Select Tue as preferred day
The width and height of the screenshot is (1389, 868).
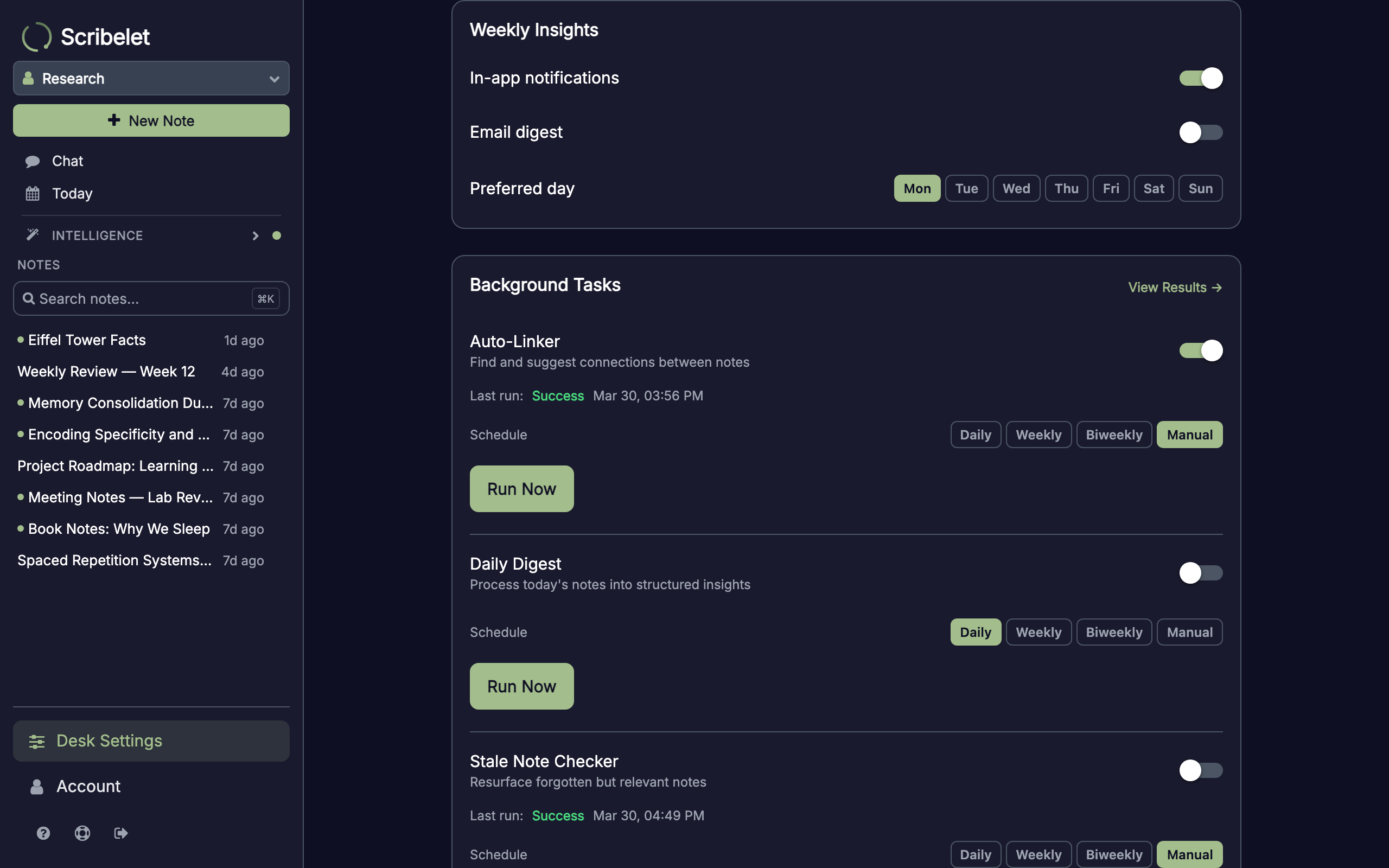(x=966, y=188)
